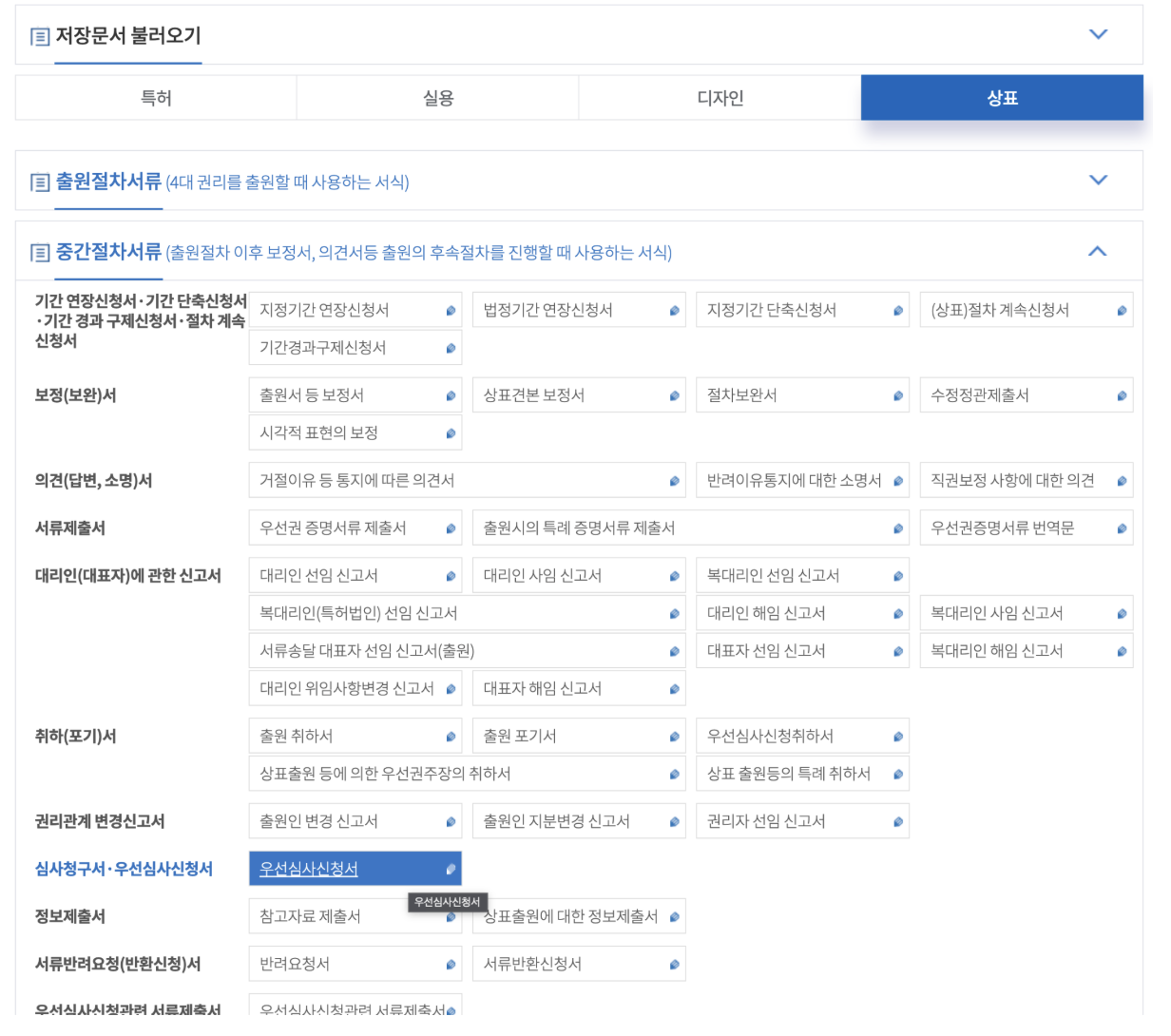Click the document icon next to 출원절차서류 heading

click(x=38, y=182)
